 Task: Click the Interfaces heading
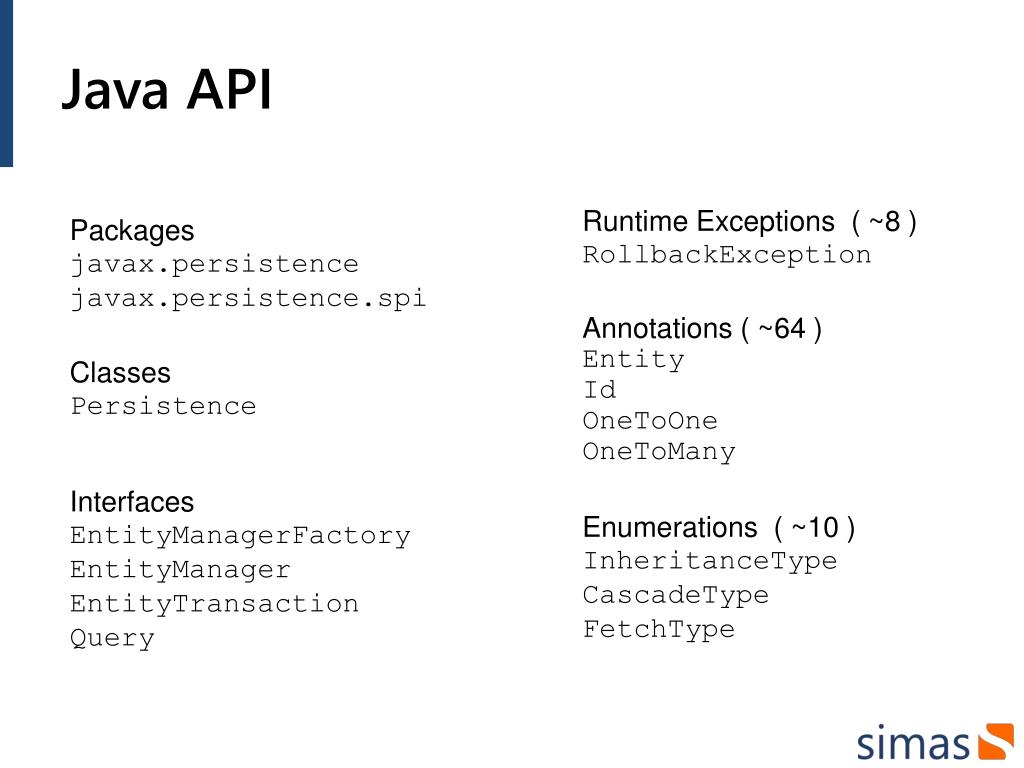click(132, 502)
